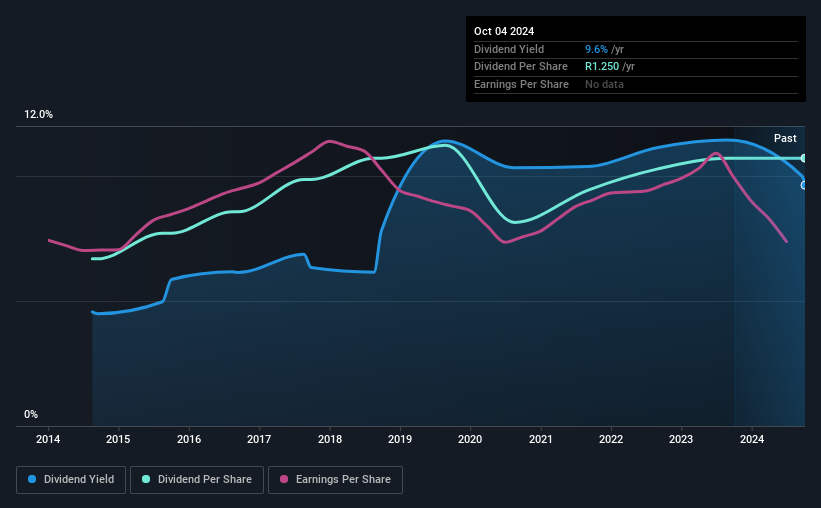This screenshot has height=508, width=821.
Task: Toggle the Earnings Per Share legend button
Action: tap(335, 480)
